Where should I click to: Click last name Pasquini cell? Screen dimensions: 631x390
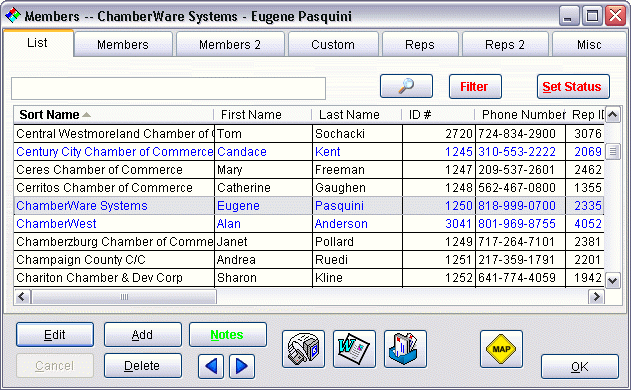[357, 206]
